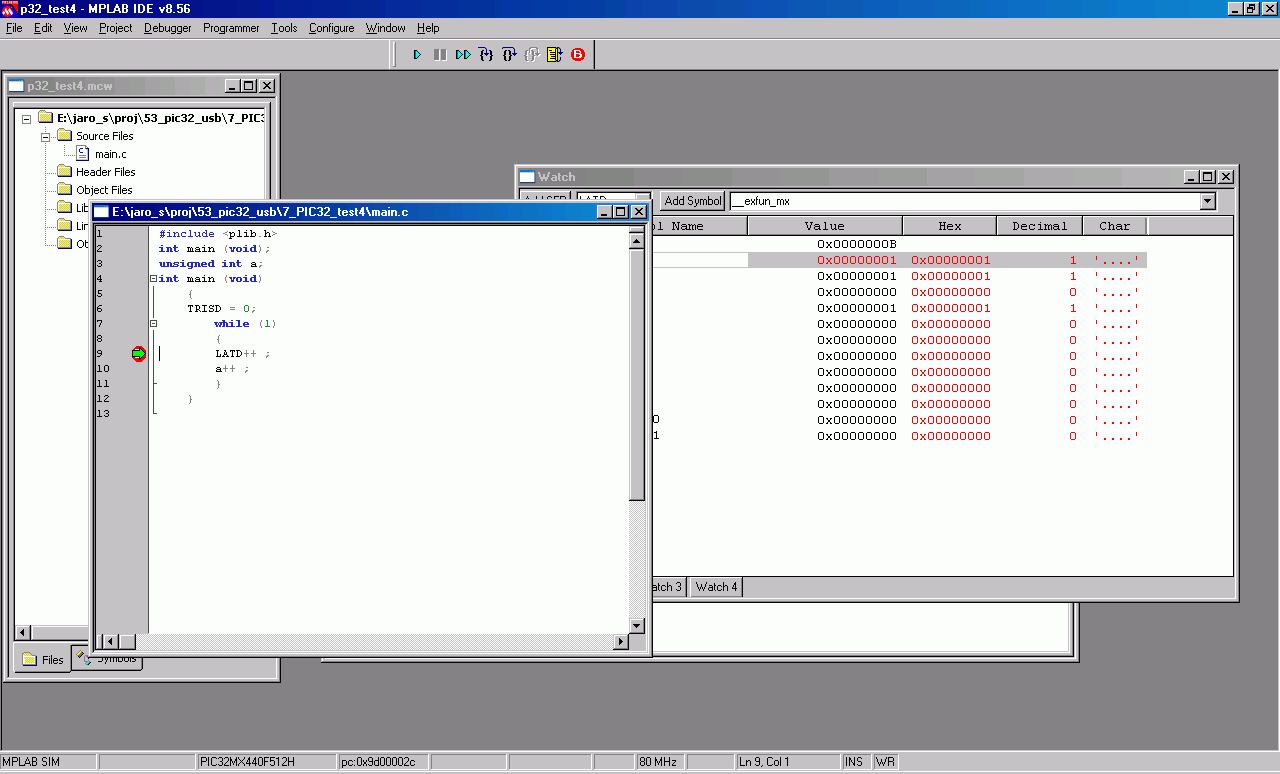
Task: Click the main.c editor window title icon
Action: coord(101,212)
